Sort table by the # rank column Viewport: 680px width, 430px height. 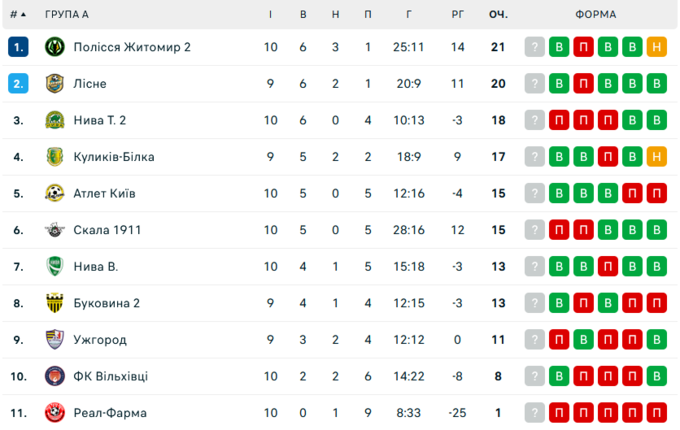(17, 15)
